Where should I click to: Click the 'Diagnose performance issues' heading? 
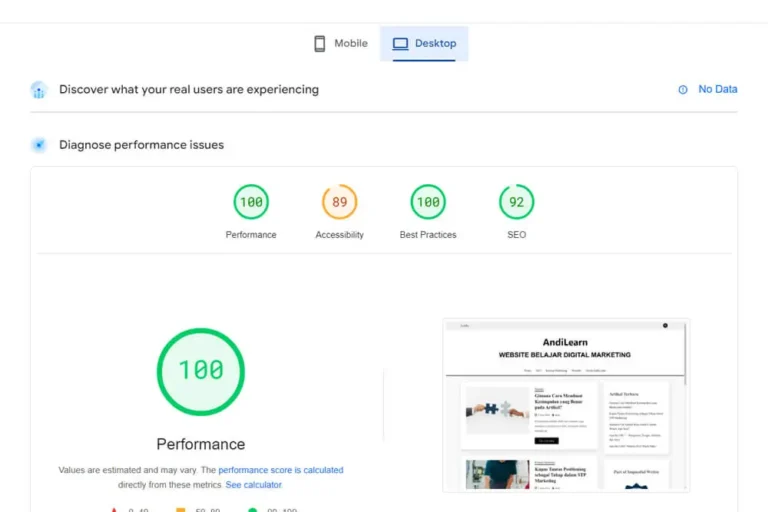coord(142,145)
